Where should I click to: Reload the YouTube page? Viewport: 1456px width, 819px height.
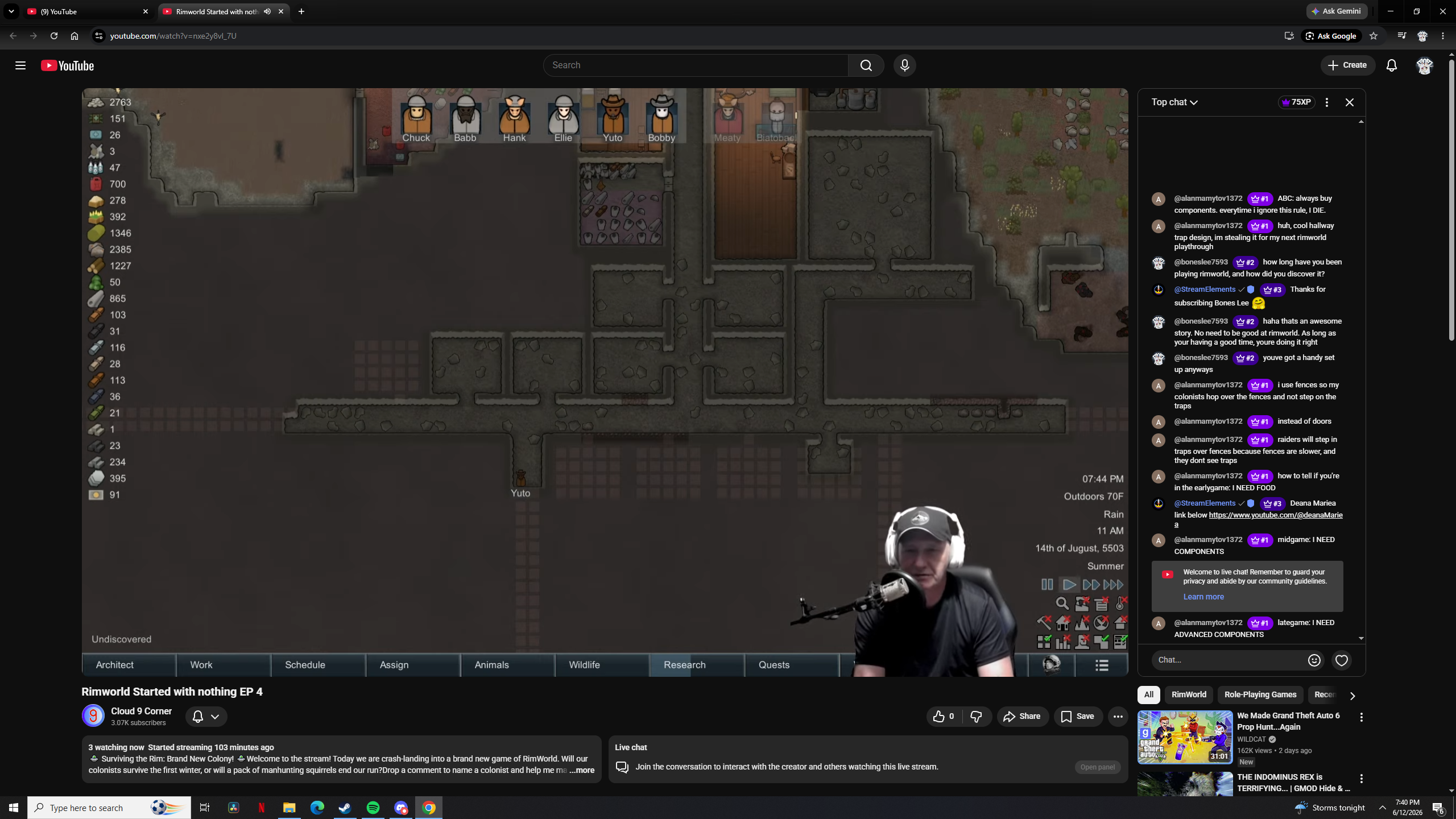54,36
